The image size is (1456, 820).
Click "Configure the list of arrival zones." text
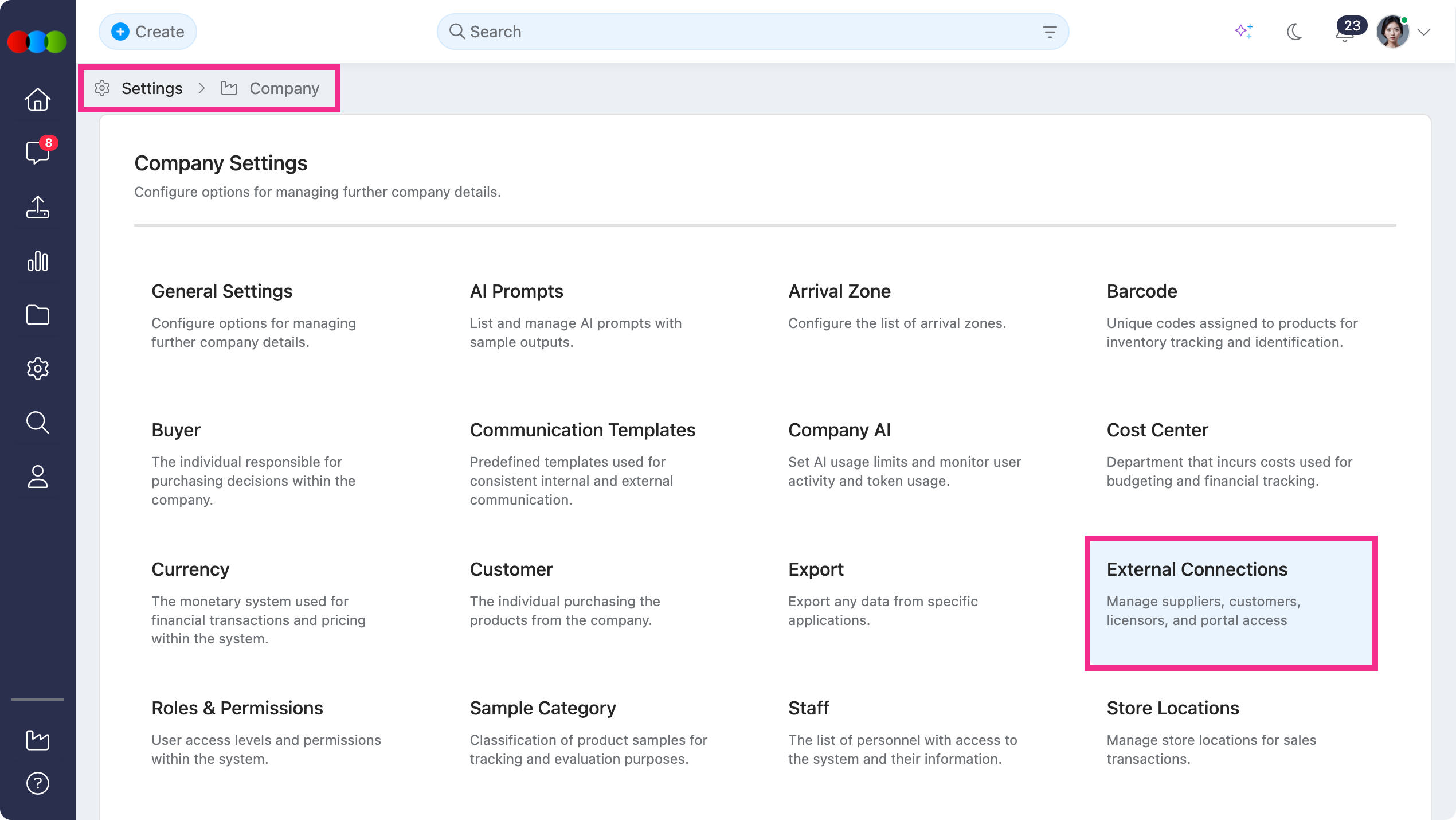(897, 323)
